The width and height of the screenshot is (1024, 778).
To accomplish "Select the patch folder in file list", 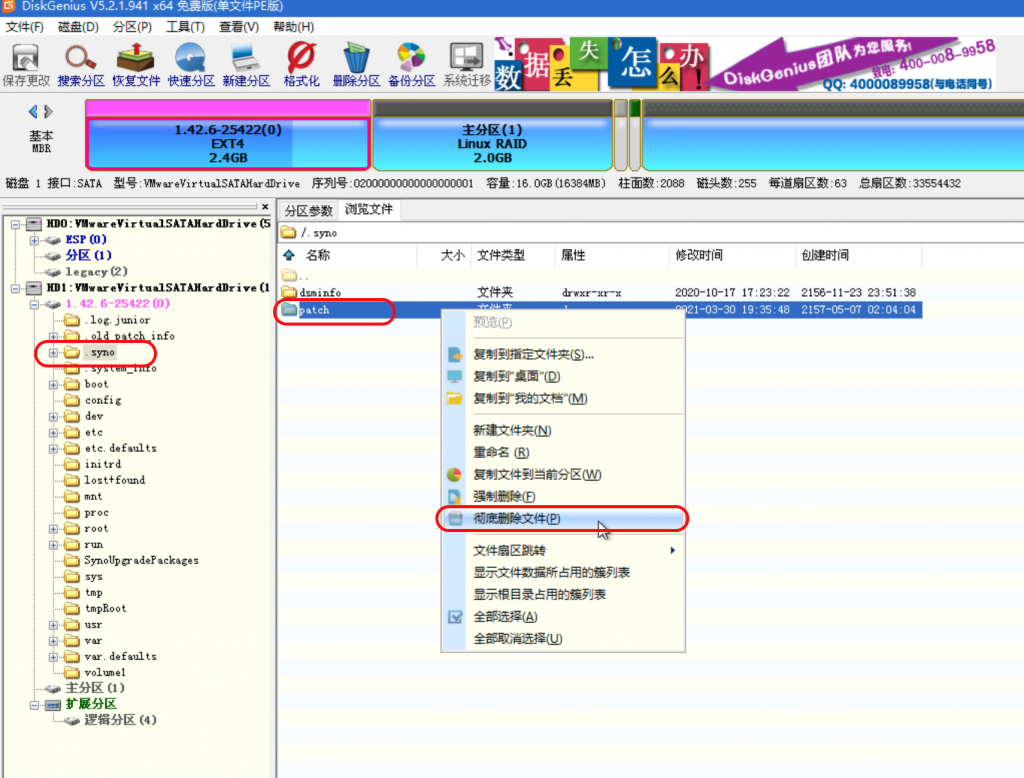I will (x=313, y=310).
